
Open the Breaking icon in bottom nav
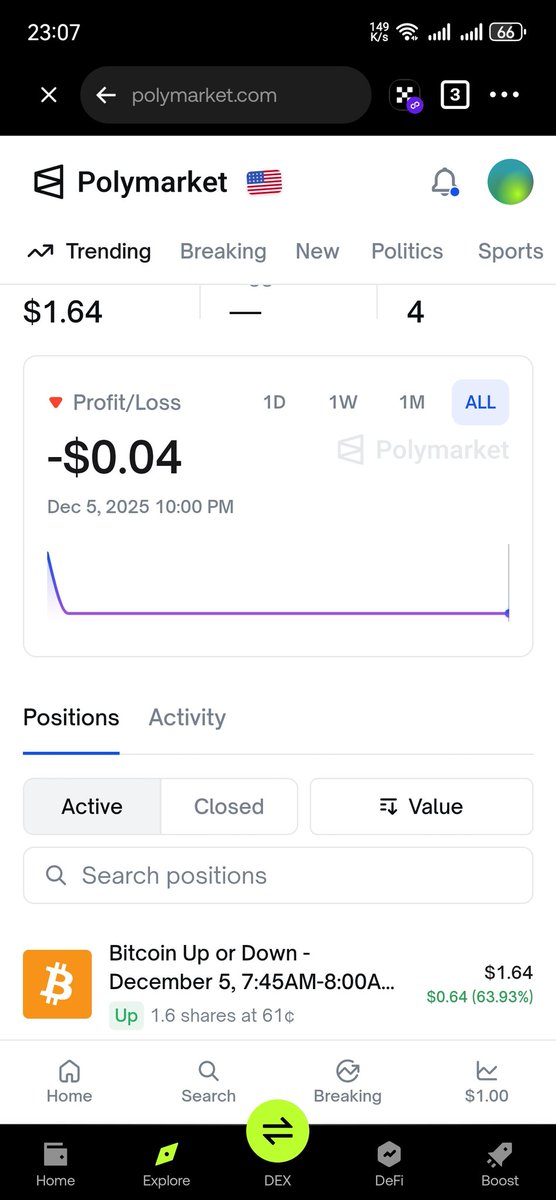(348, 1082)
